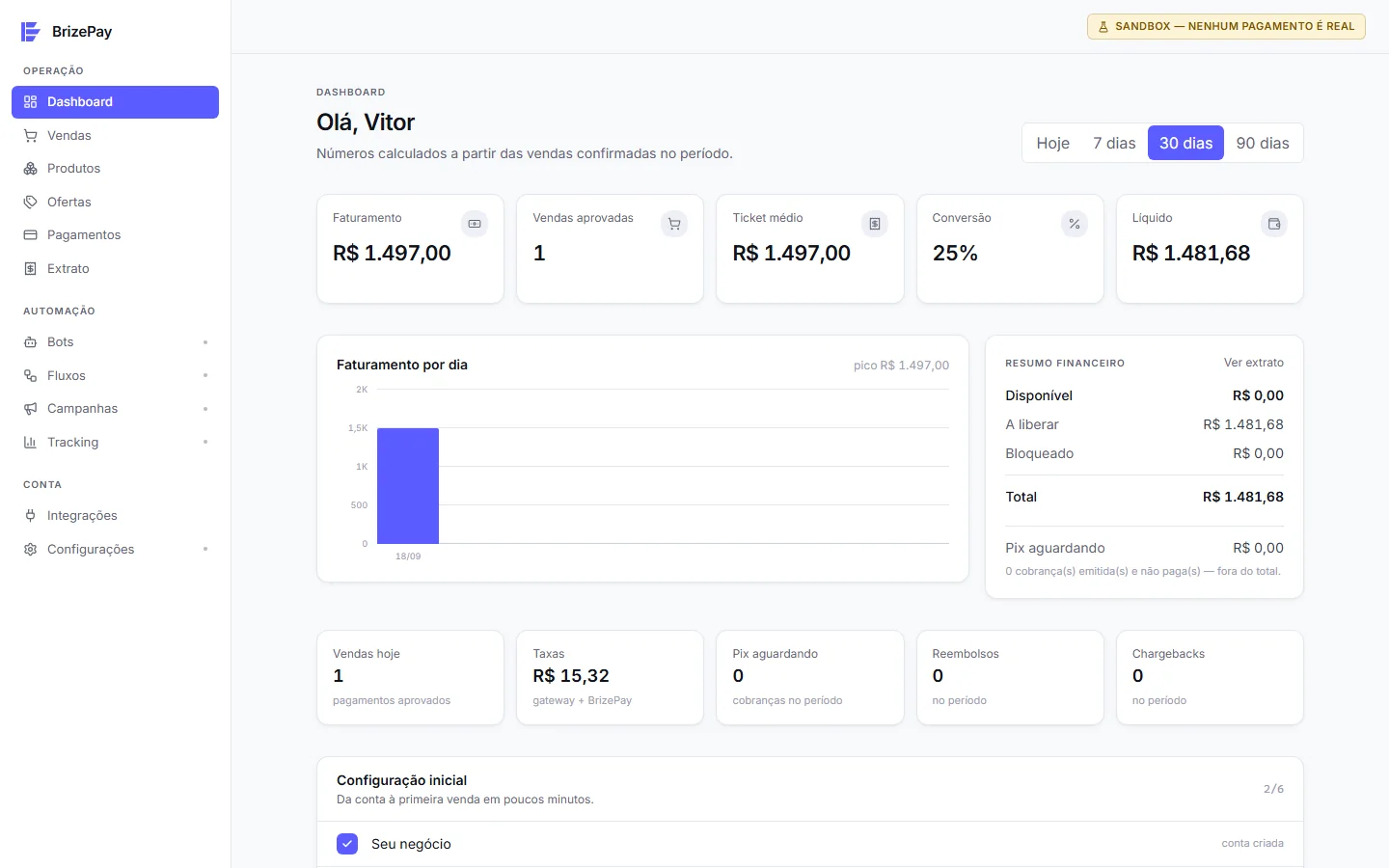Click the Vendas hoje card

pyautogui.click(x=410, y=677)
